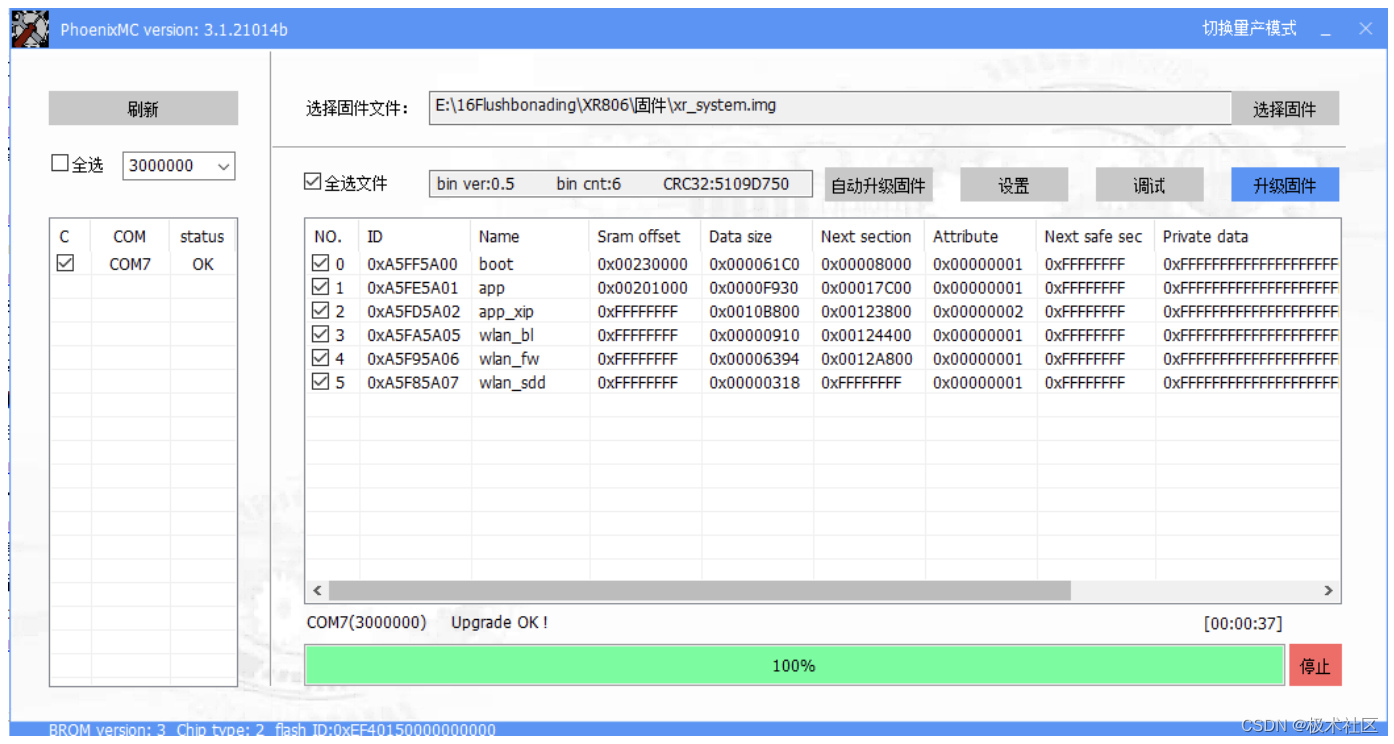The image size is (1394, 744).
Task: Click the red 停止 stop button
Action: coord(1315,666)
